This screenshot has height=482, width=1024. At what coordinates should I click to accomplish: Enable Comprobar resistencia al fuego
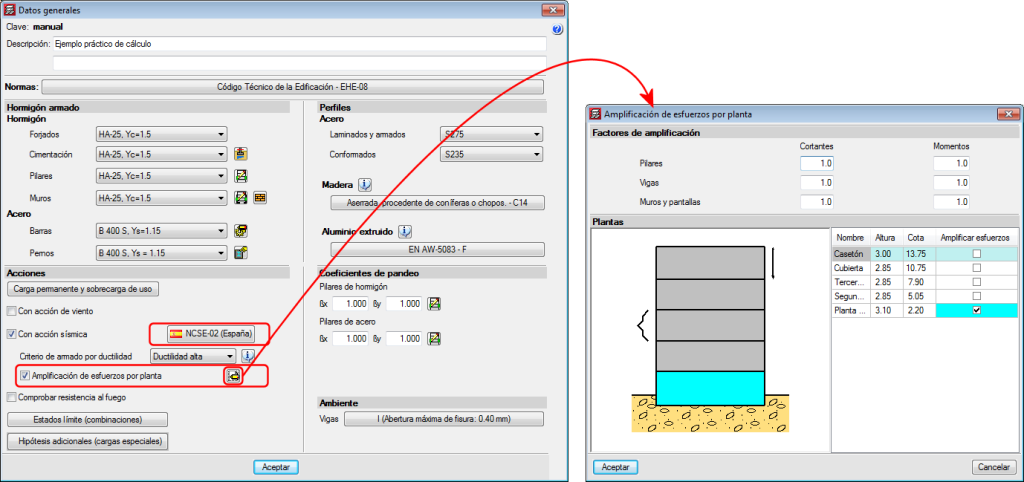coord(11,396)
